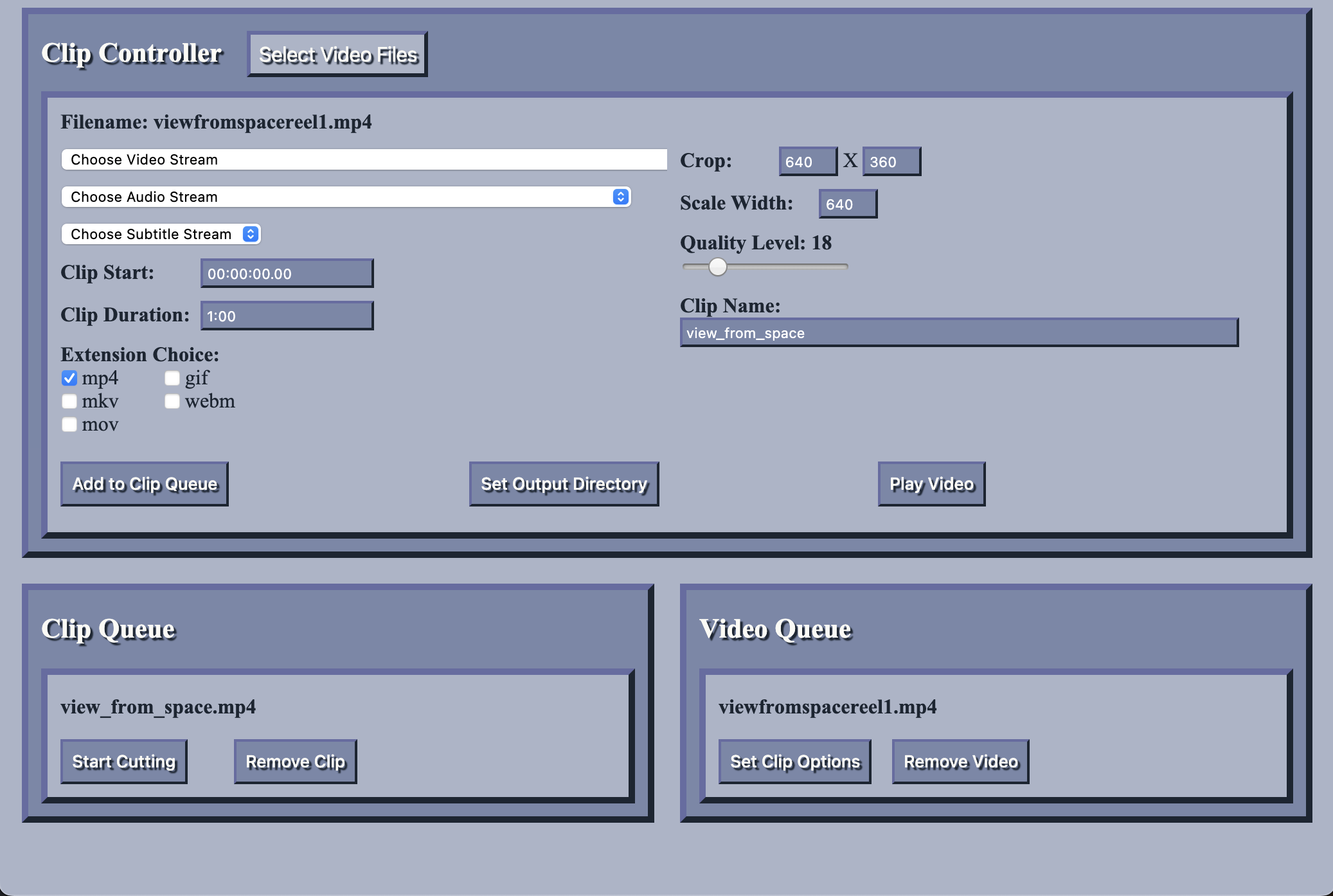This screenshot has width=1333, height=896.
Task: Enable the gif extension choice
Action: (x=172, y=378)
